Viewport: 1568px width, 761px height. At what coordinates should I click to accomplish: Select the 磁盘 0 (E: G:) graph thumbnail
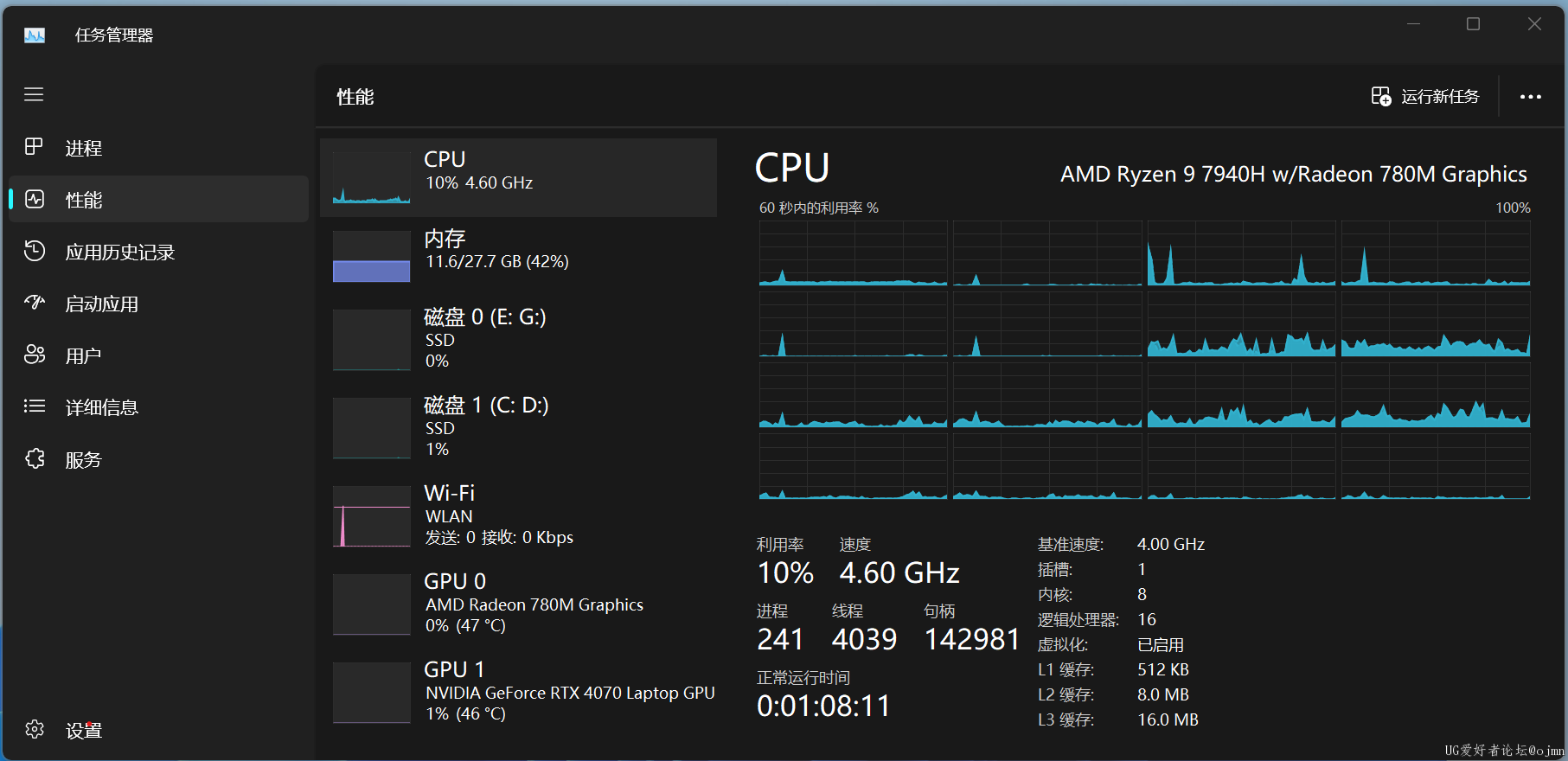[372, 340]
